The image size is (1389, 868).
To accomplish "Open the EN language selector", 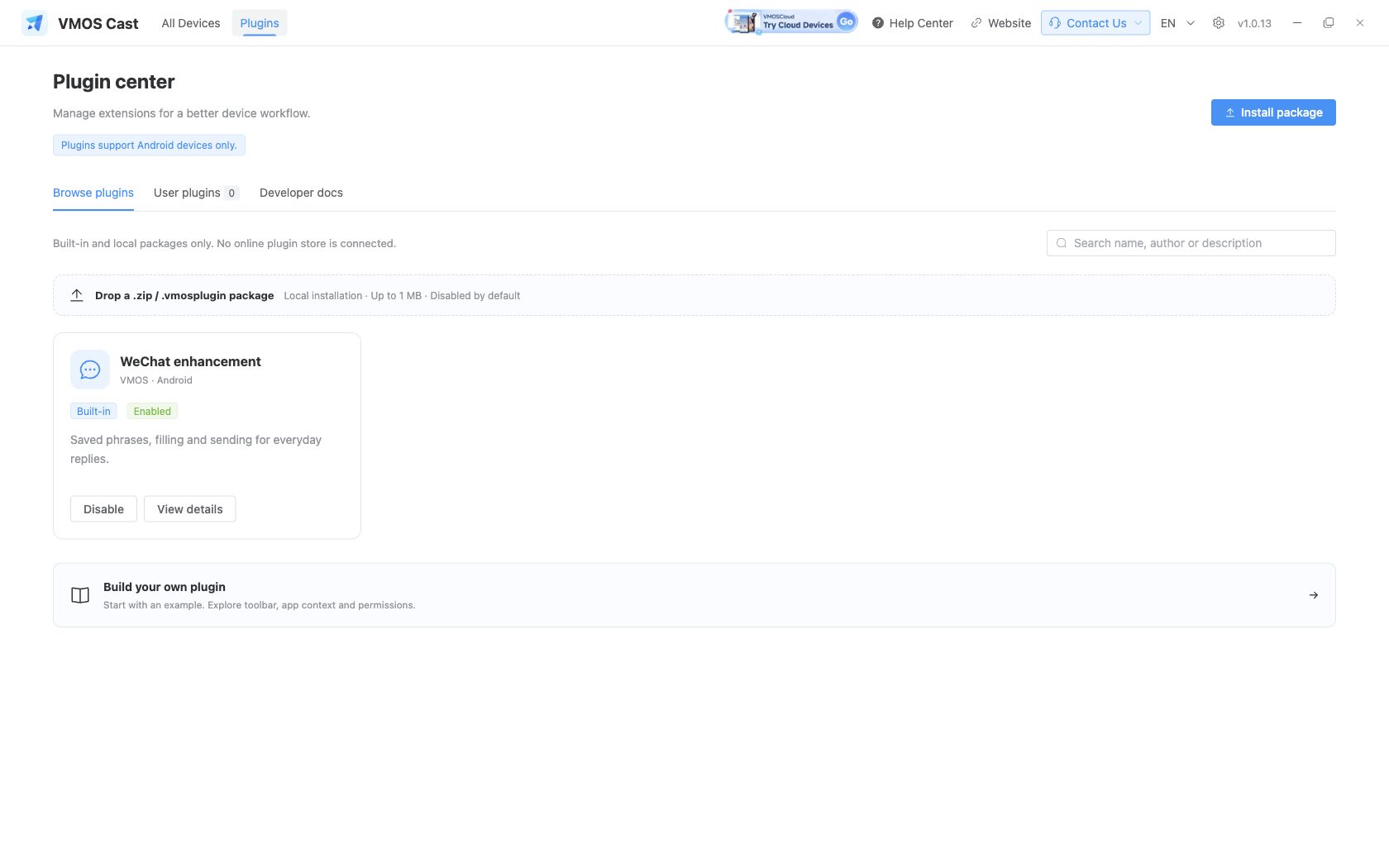I will [1177, 23].
